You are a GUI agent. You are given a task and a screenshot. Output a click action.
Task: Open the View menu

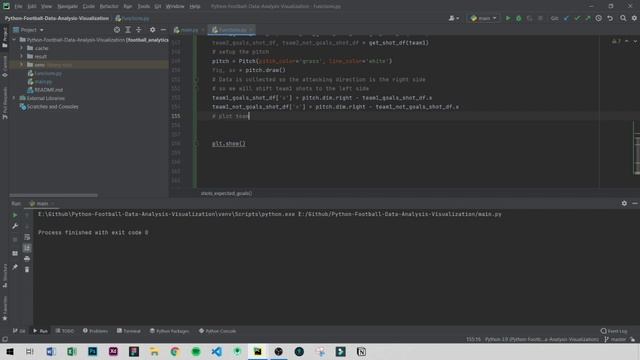point(47,7)
